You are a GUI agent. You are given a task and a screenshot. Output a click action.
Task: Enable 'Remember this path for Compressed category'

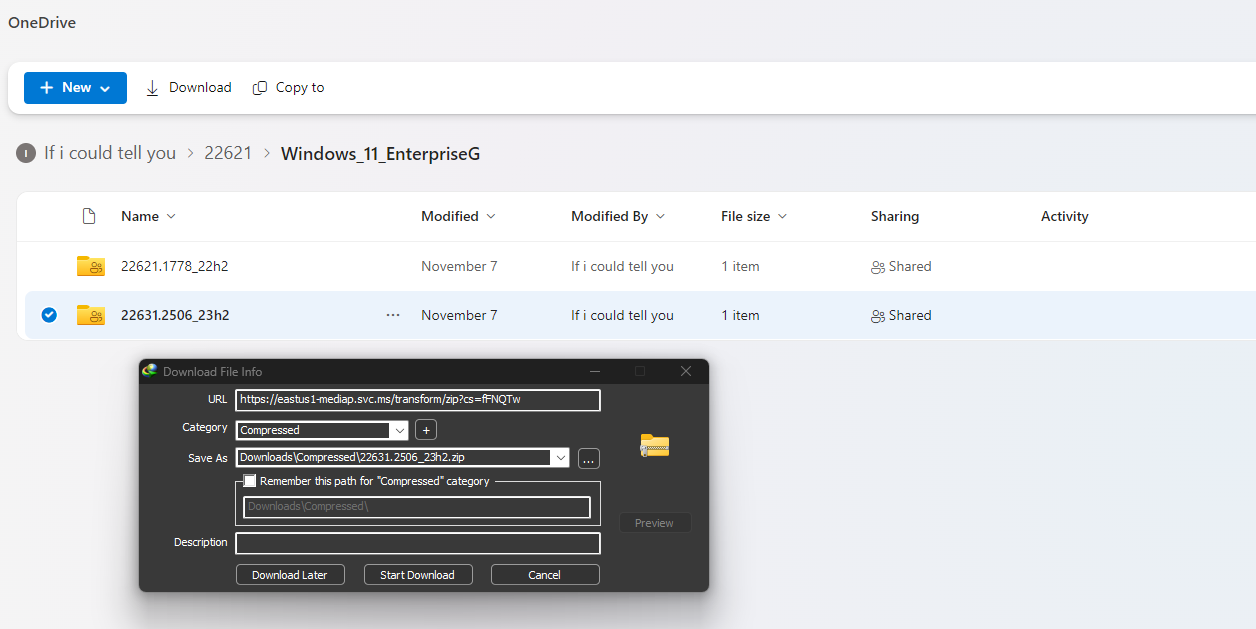coord(250,481)
